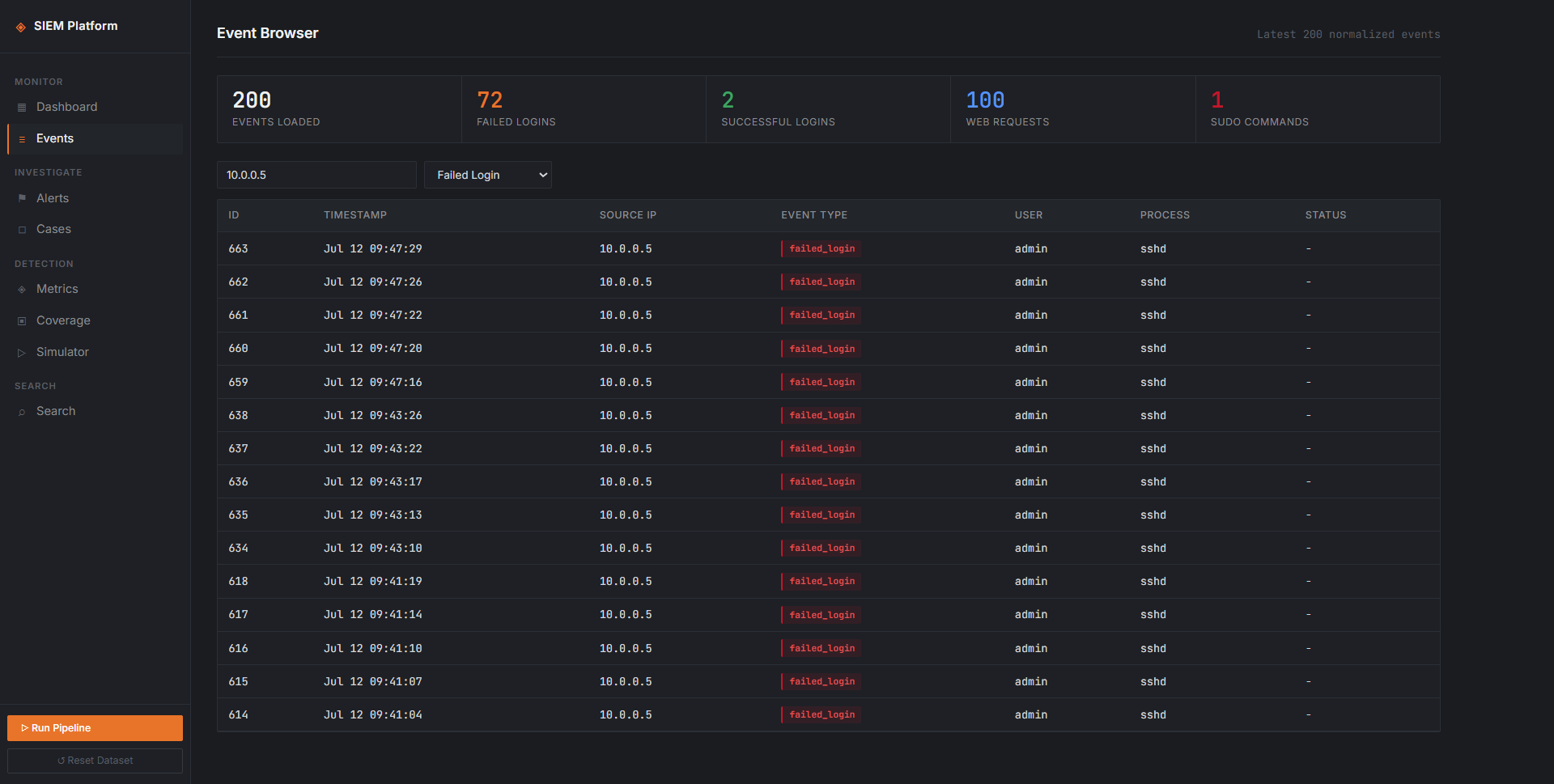The image size is (1554, 784).
Task: Click the Simulator play triangle icon
Action: coord(22,353)
